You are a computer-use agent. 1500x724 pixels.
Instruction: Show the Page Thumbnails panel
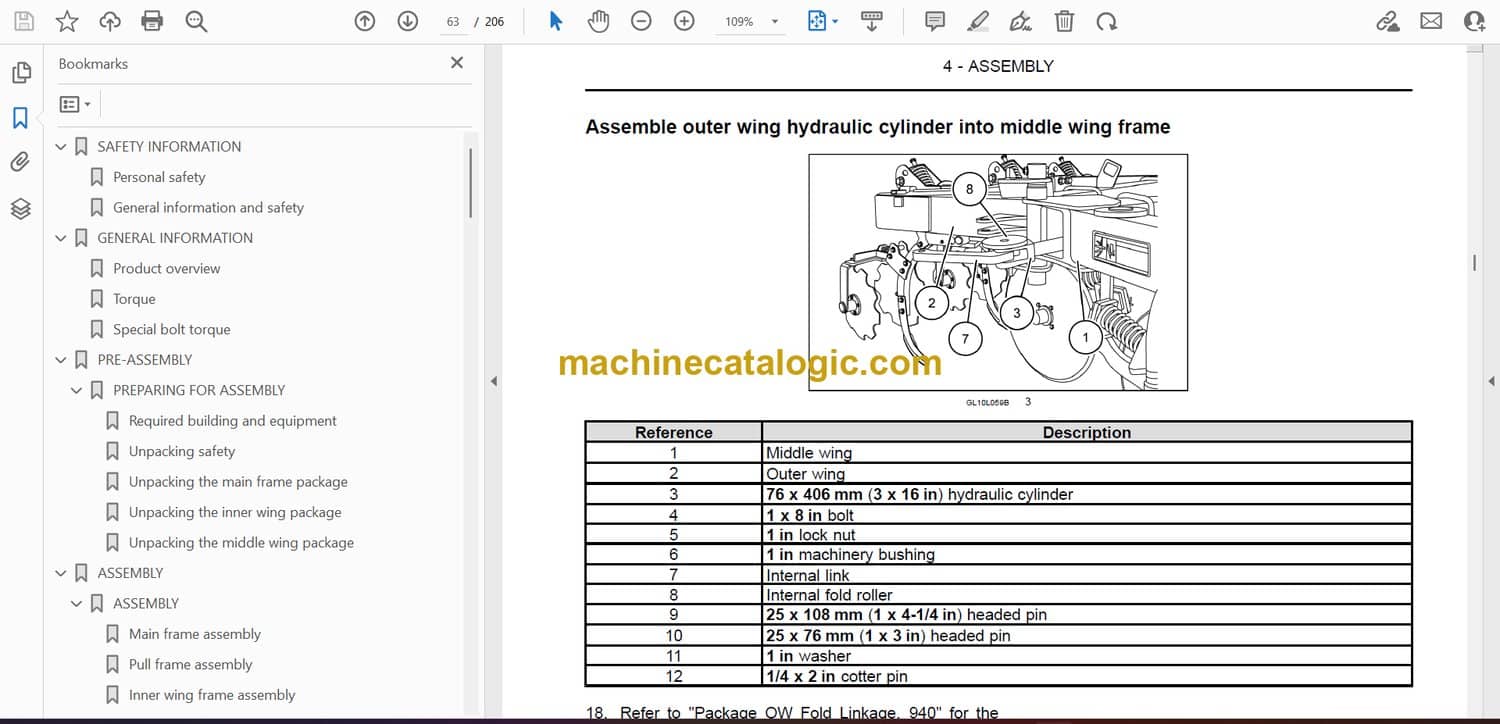pyautogui.click(x=20, y=72)
